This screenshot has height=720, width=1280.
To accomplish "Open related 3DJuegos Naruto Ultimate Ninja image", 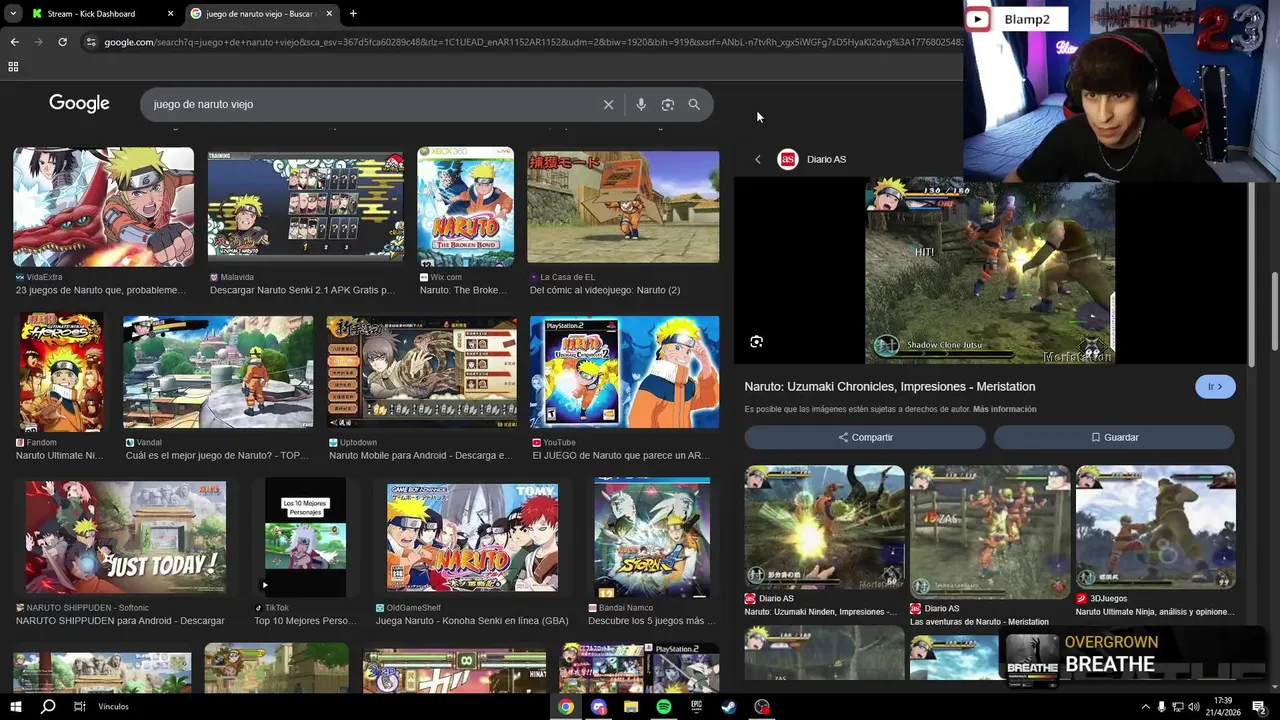I will [1156, 527].
